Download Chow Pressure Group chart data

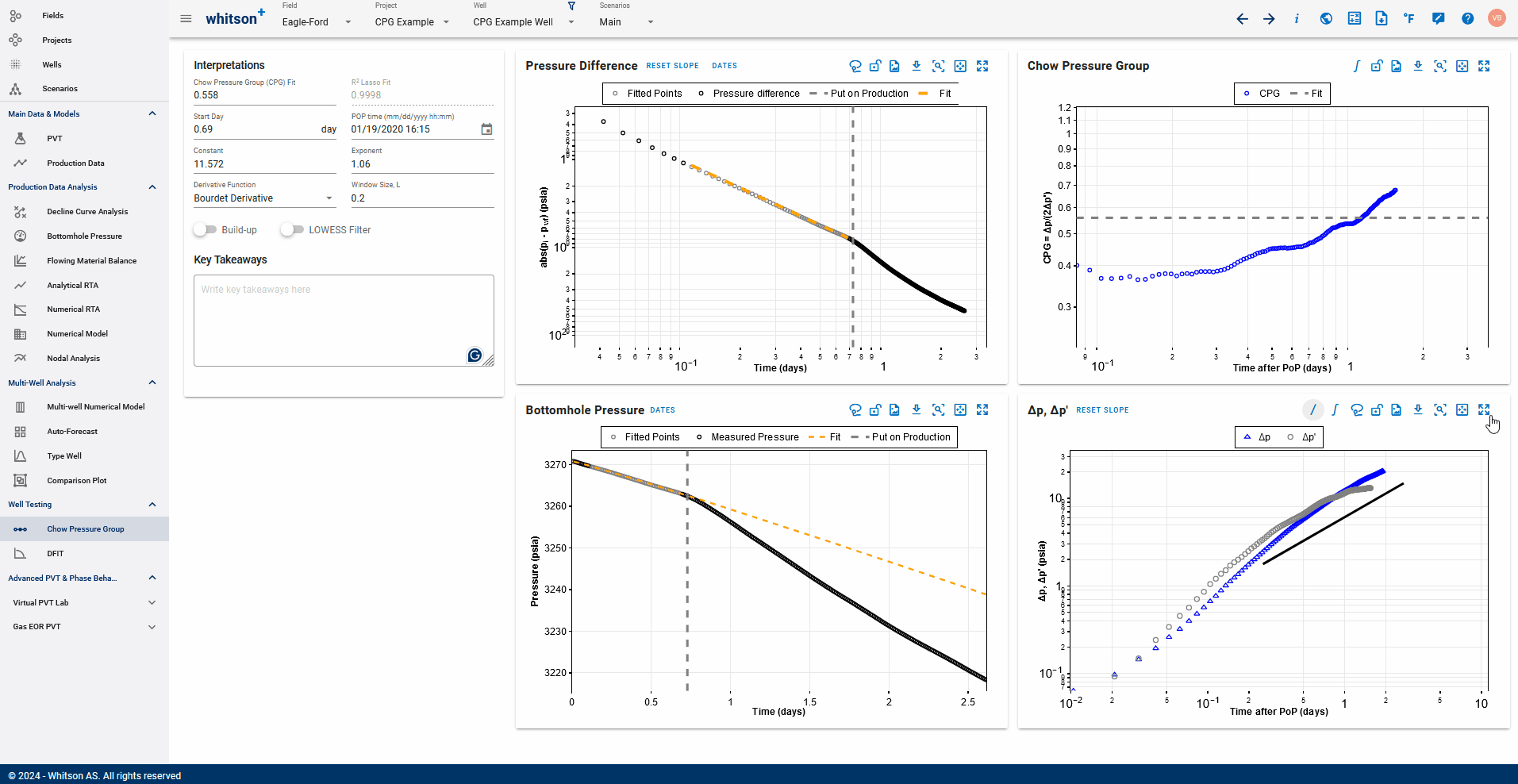[1418, 67]
